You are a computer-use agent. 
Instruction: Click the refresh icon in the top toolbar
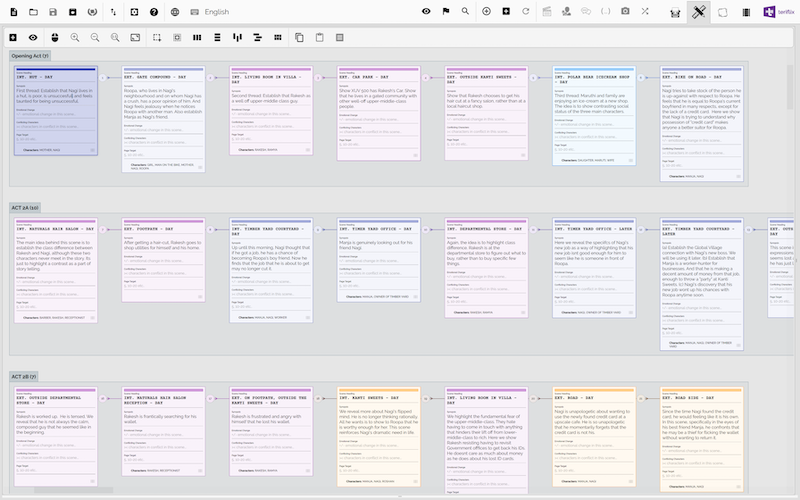[x=526, y=11]
